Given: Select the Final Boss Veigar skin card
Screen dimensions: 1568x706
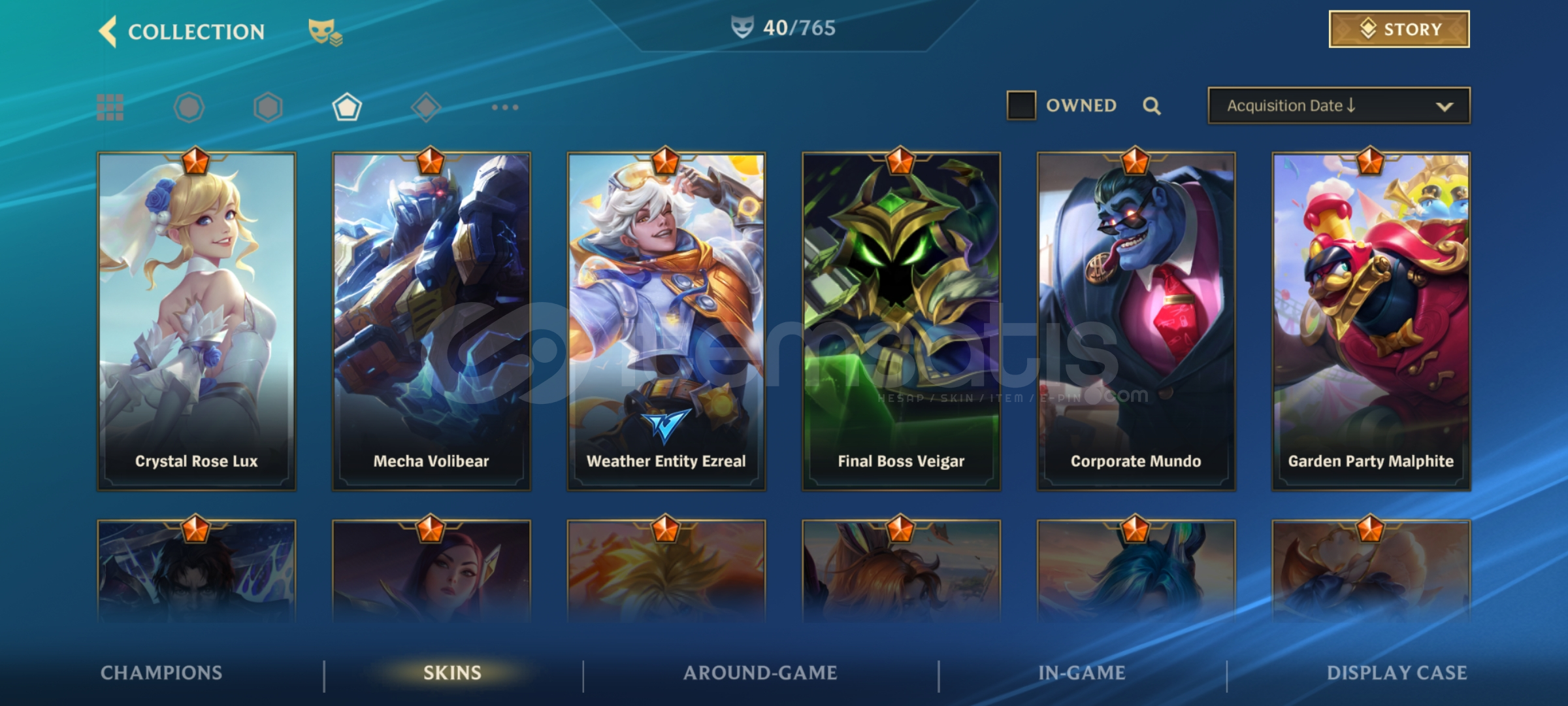Looking at the screenshot, I should pyautogui.click(x=901, y=321).
